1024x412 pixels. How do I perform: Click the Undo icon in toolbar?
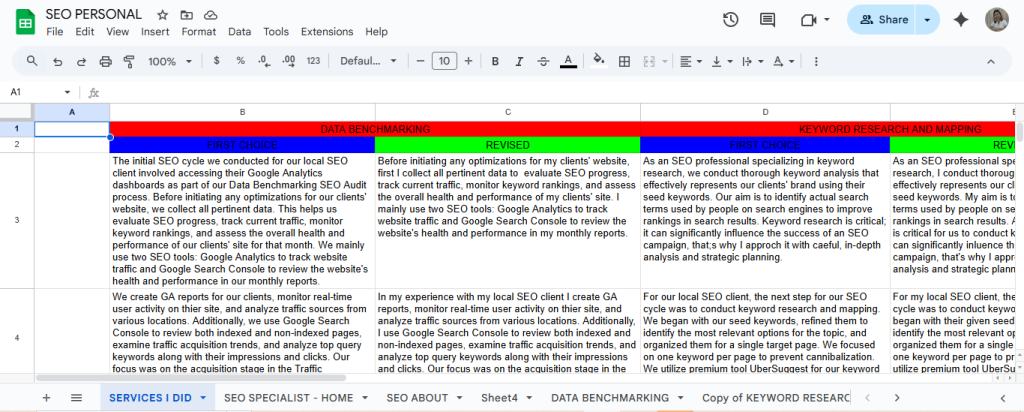tap(58, 61)
